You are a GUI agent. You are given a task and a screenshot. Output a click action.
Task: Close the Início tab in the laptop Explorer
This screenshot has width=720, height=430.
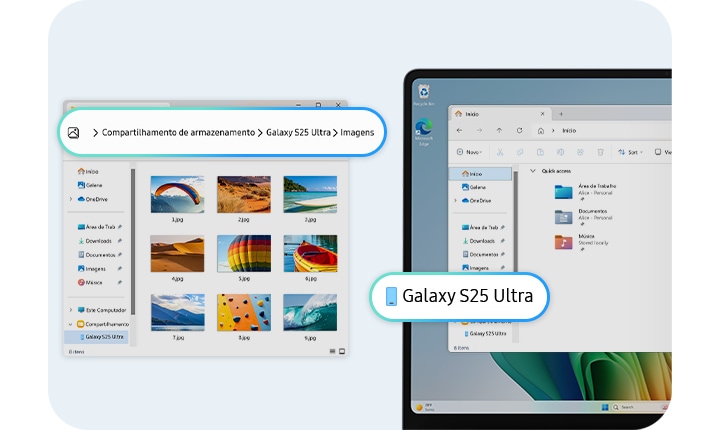542,113
